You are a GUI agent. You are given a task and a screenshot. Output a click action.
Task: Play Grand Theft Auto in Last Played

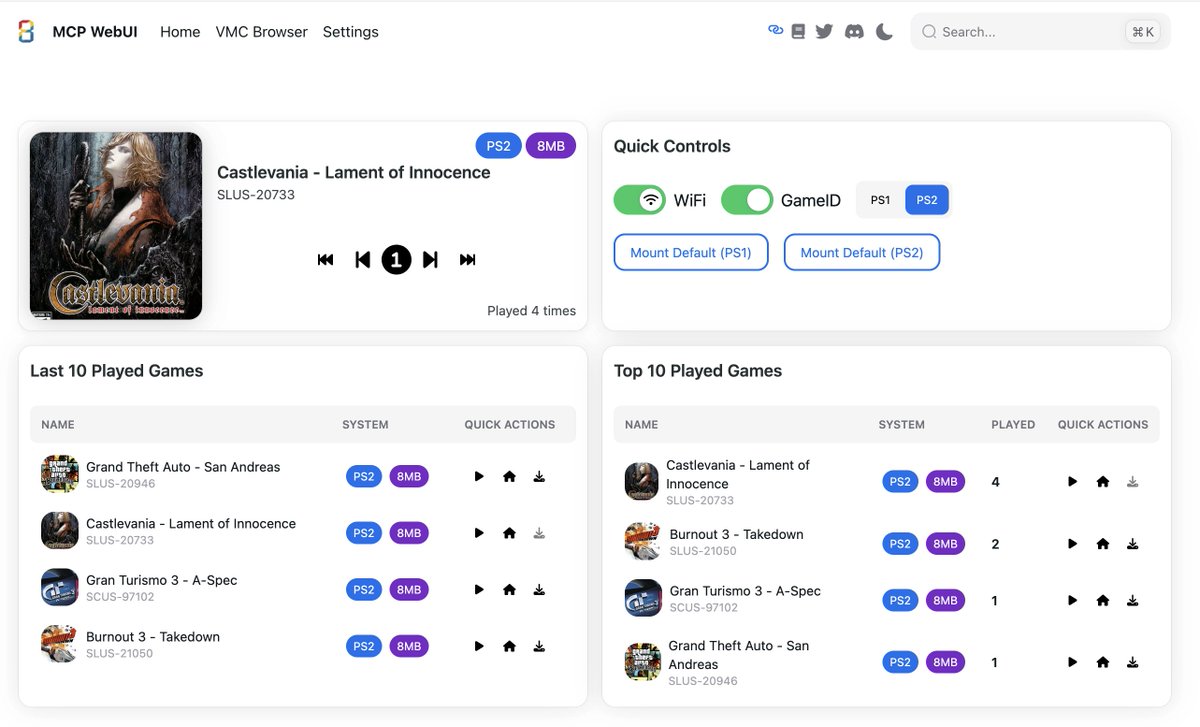[479, 477]
